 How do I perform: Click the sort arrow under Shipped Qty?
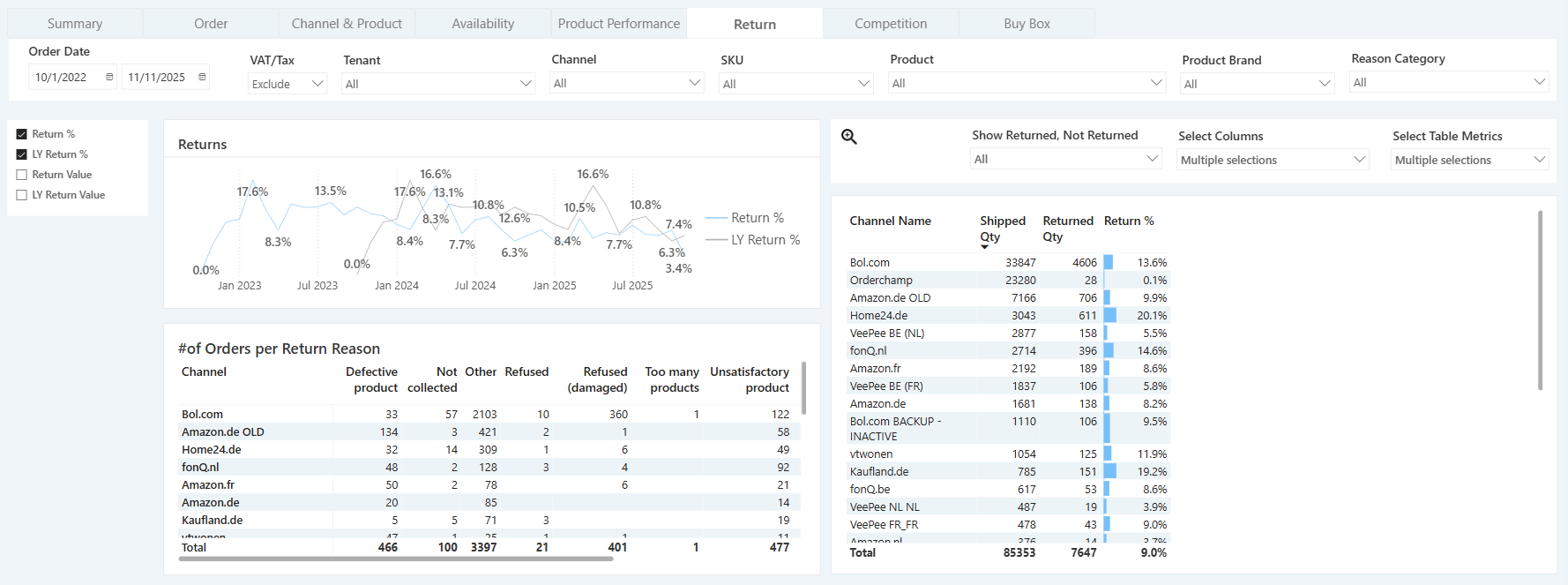coord(985,247)
